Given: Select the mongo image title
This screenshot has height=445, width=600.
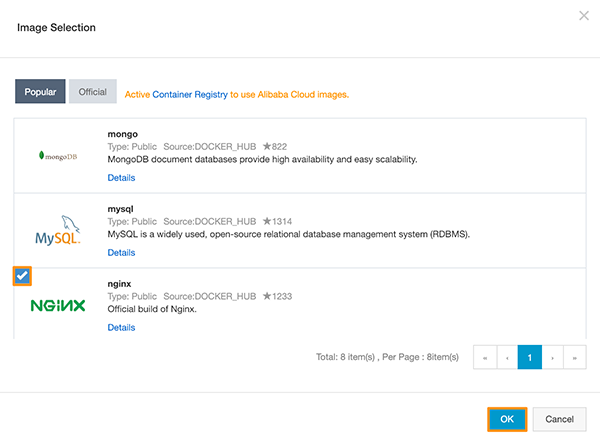Looking at the screenshot, I should 122,134.
